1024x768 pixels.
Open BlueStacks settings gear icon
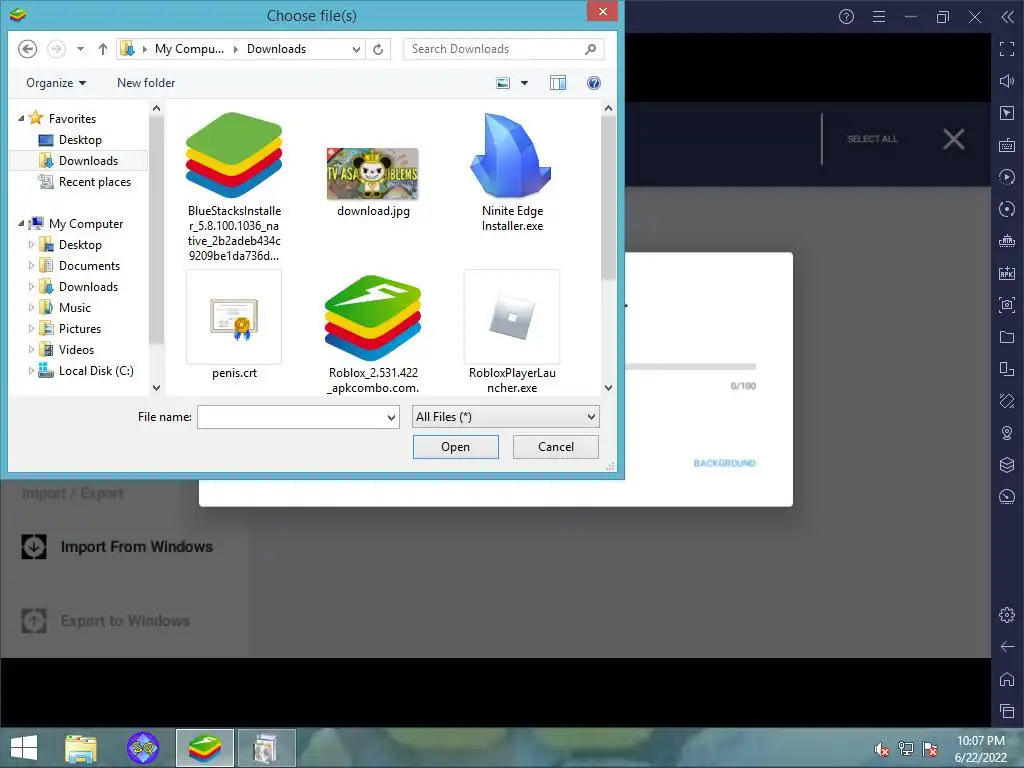click(1007, 615)
